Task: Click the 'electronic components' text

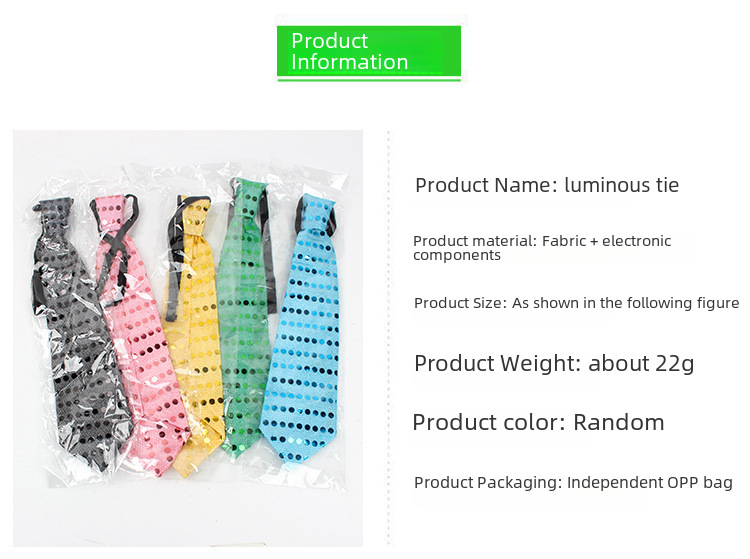Action: point(542,248)
